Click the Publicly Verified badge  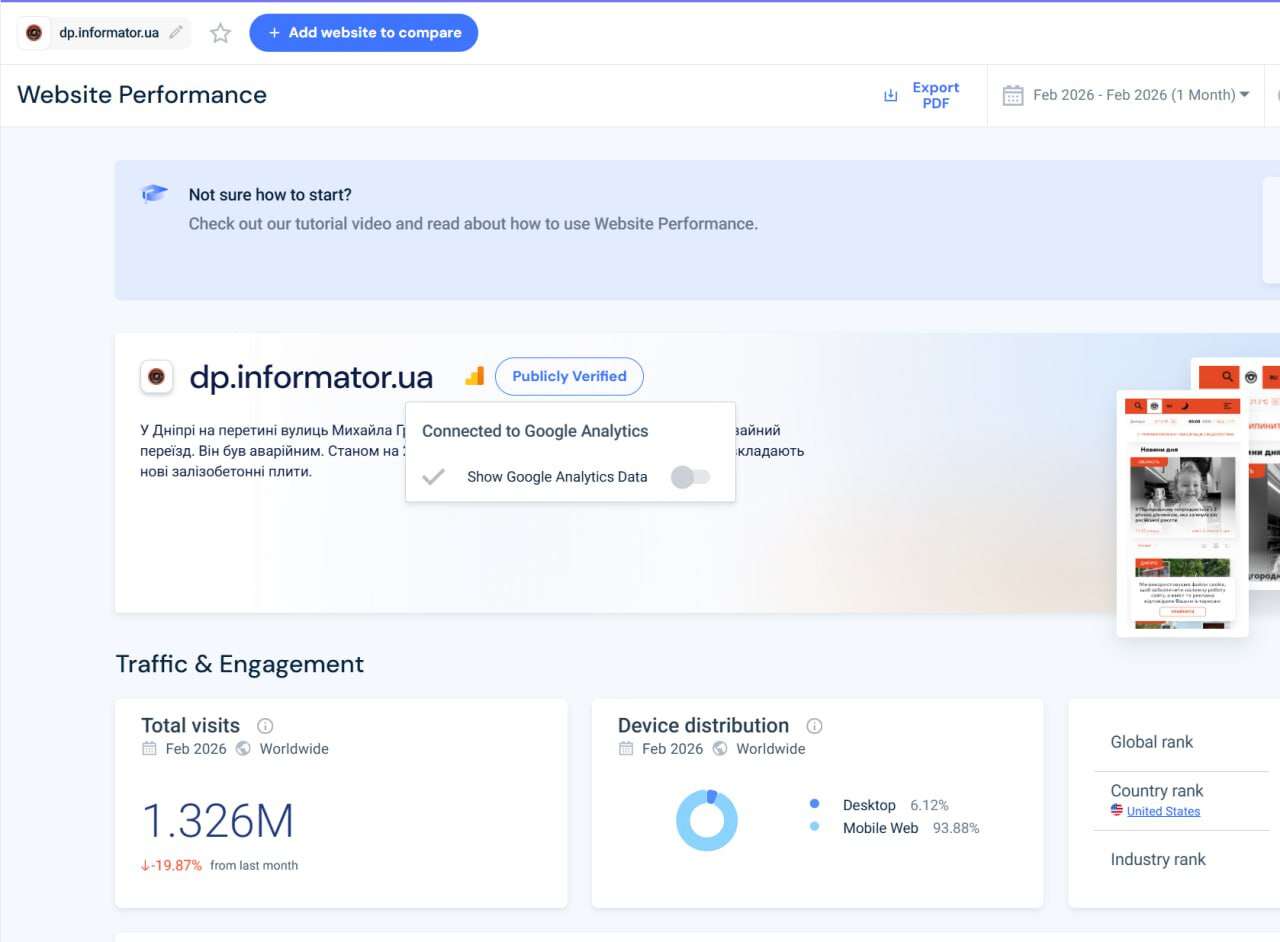(569, 376)
